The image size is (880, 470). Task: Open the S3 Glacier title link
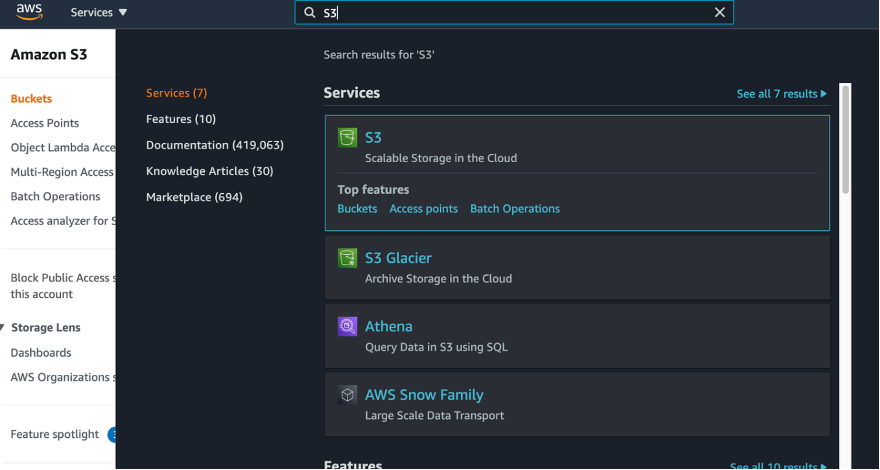click(398, 258)
